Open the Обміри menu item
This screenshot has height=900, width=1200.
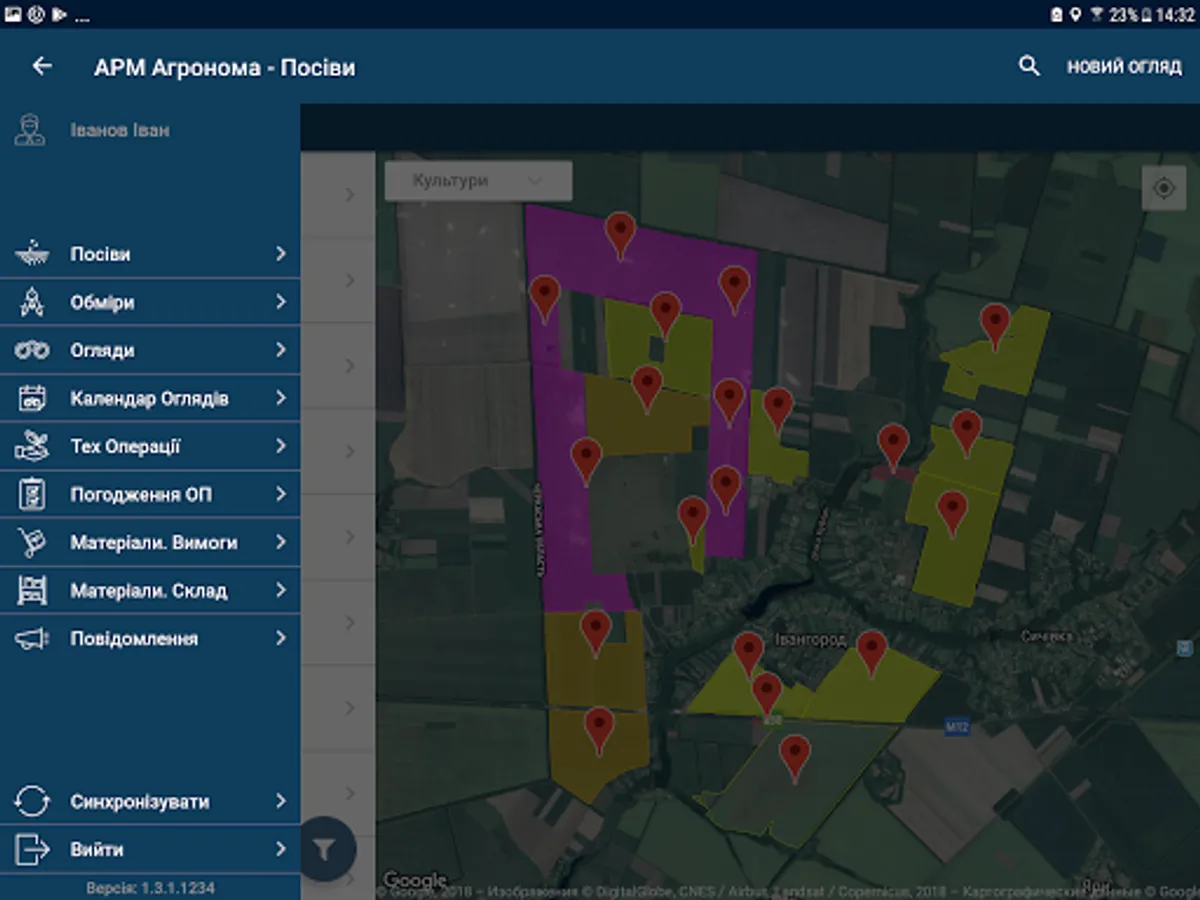tap(150, 302)
